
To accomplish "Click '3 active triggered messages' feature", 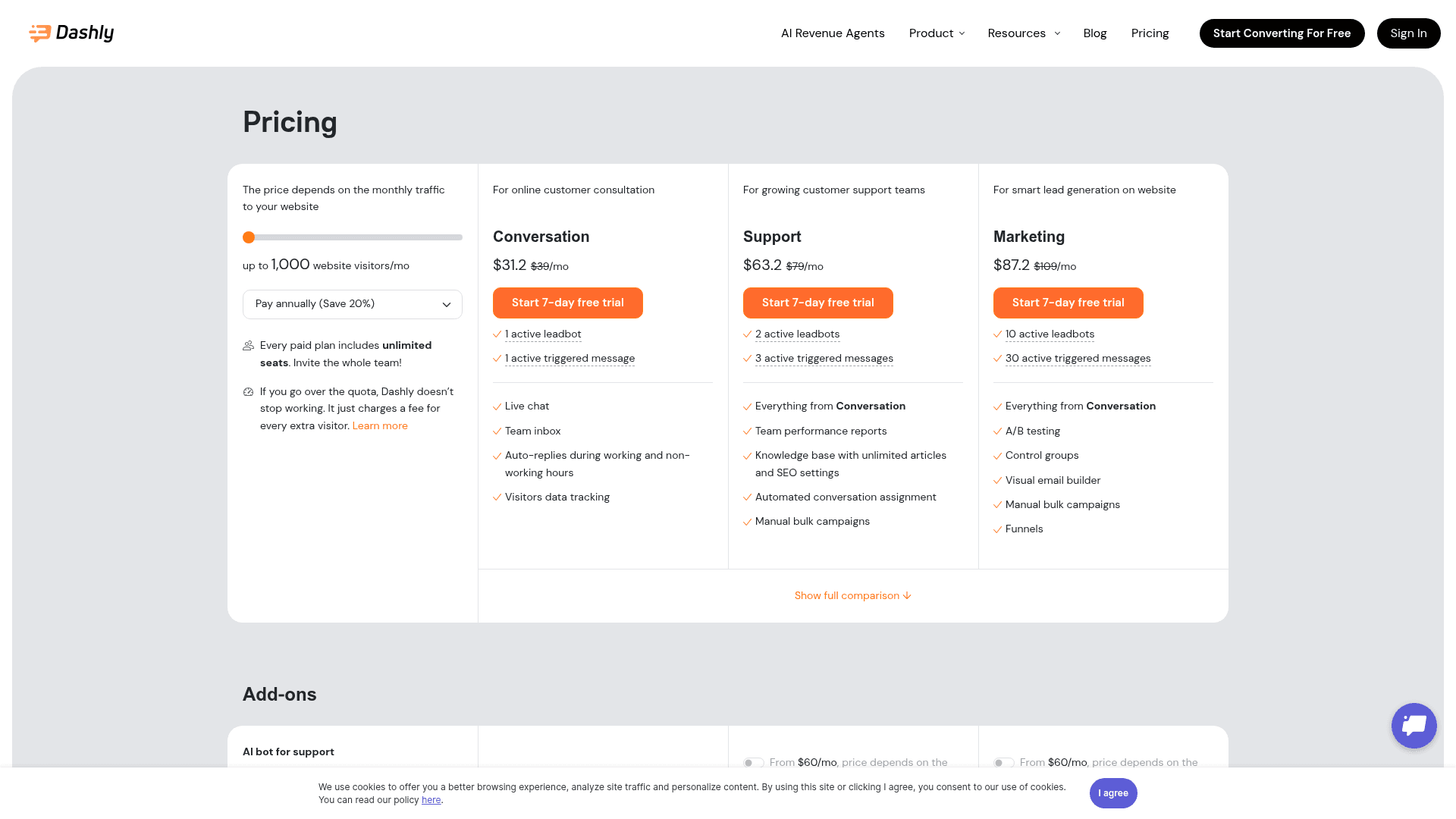I will tap(824, 359).
